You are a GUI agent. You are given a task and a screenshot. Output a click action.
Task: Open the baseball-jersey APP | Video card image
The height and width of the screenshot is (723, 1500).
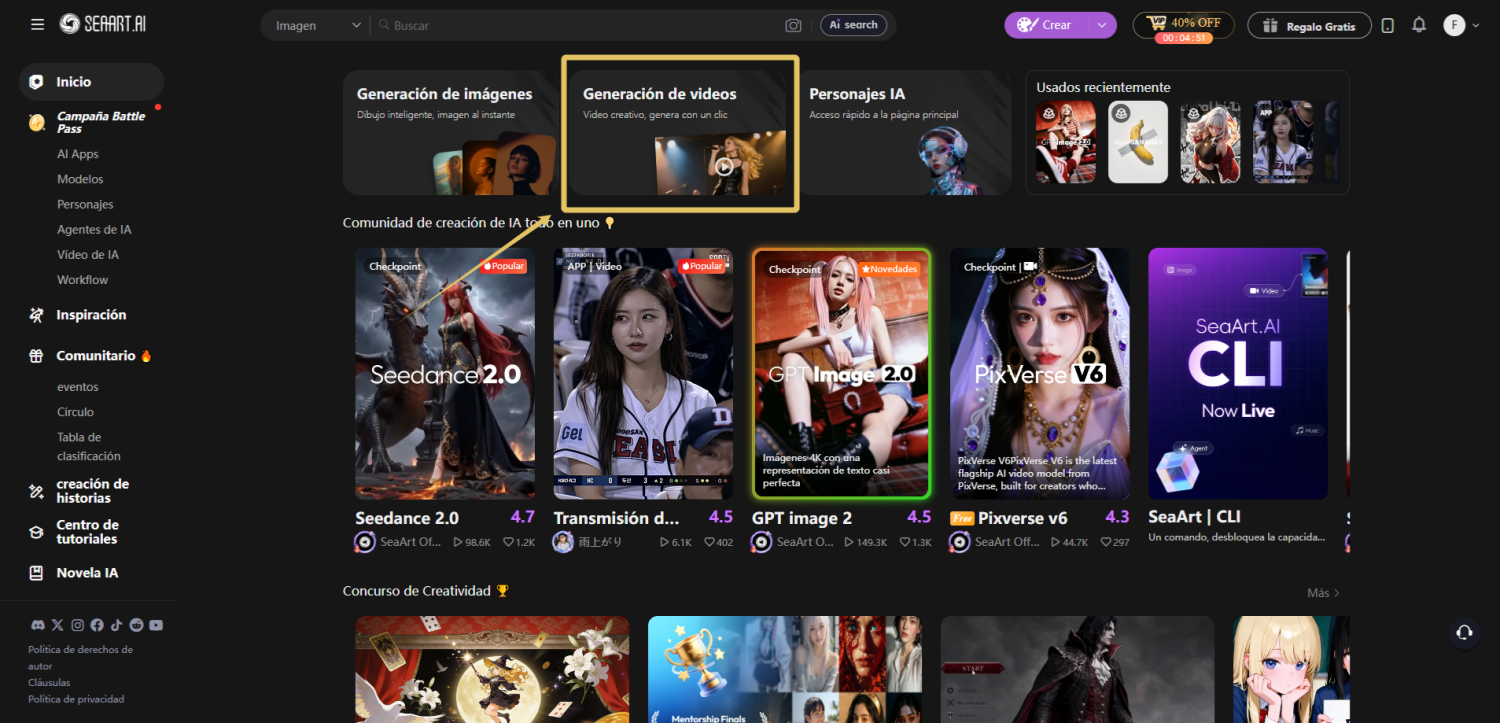tap(643, 374)
